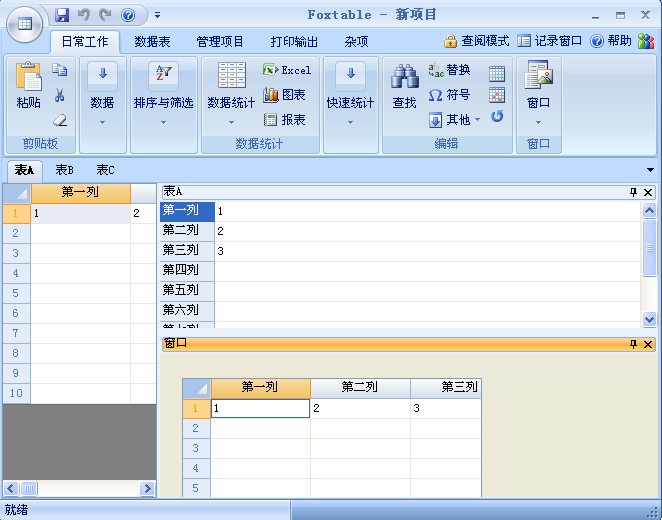Click the colorful users icon at ribbon right
The height and width of the screenshot is (520, 662).
click(646, 41)
